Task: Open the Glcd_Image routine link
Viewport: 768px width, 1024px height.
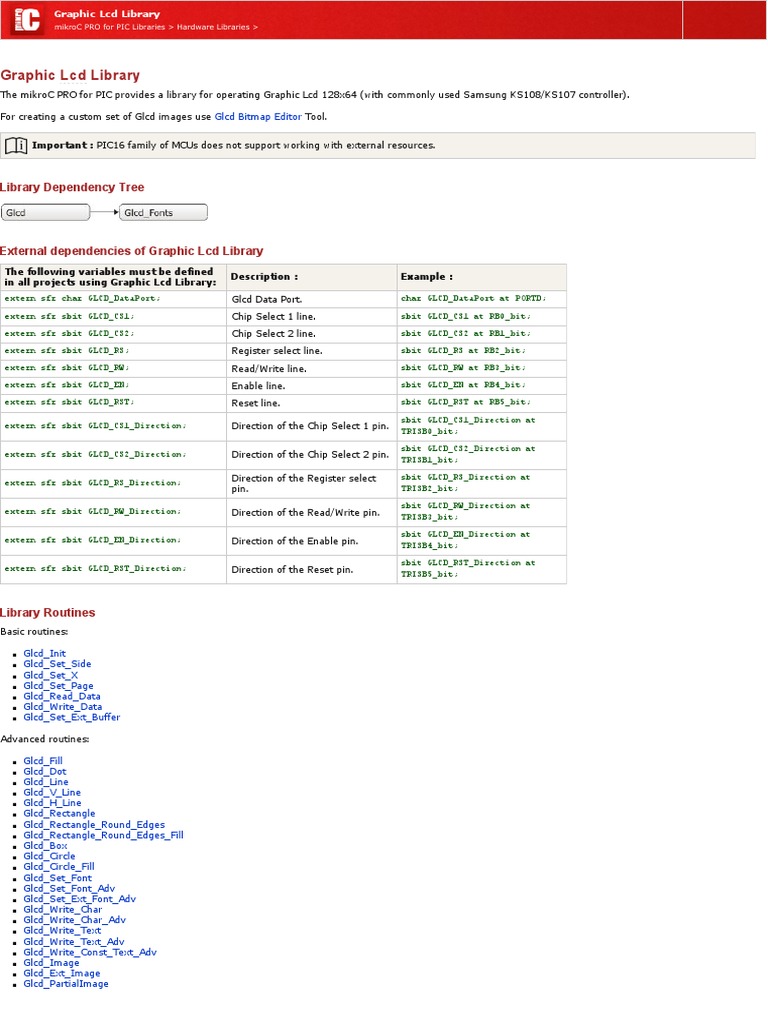Action: tap(52, 963)
